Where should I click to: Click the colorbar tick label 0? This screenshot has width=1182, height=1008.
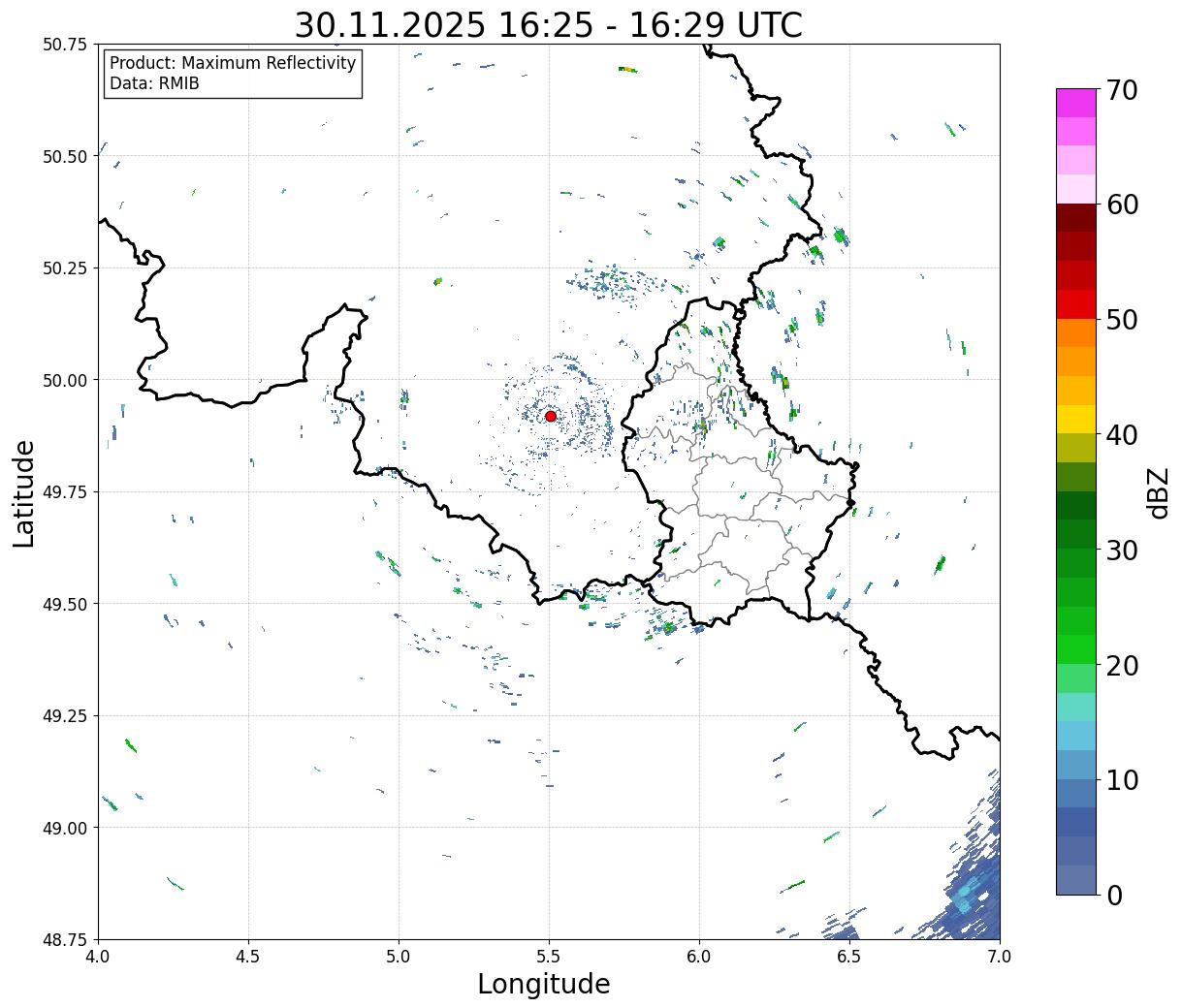coord(1114,895)
